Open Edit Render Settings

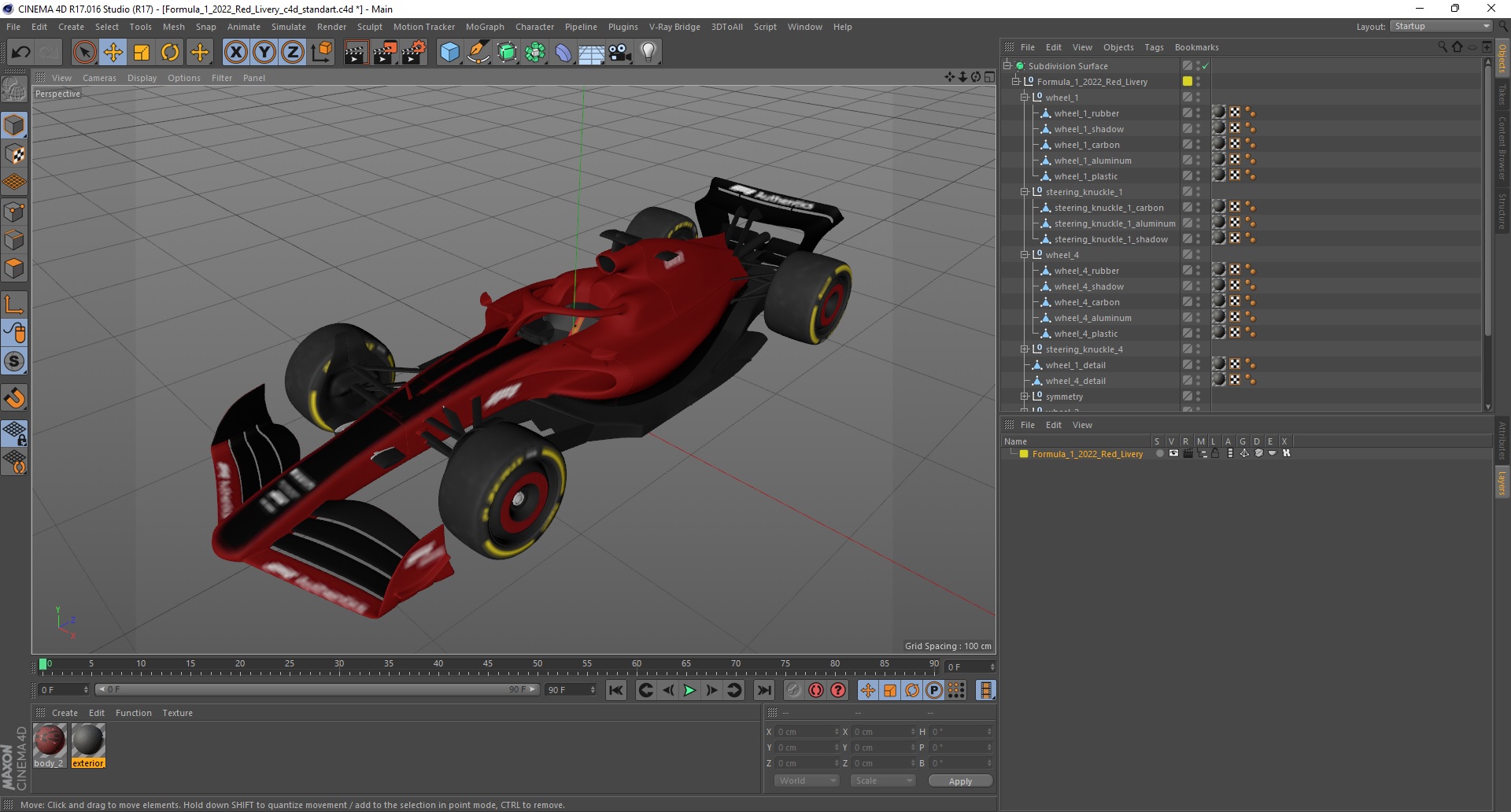414,53
